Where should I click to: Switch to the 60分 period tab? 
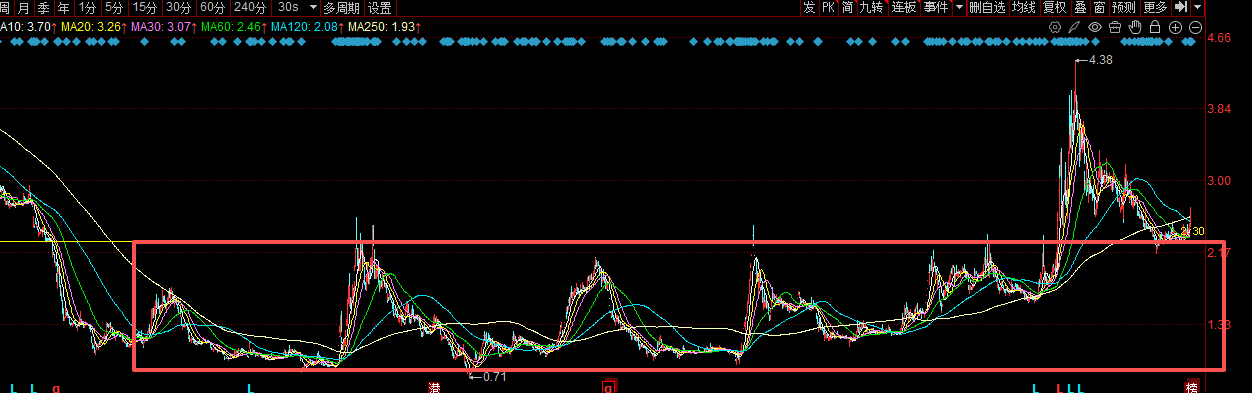pos(212,7)
